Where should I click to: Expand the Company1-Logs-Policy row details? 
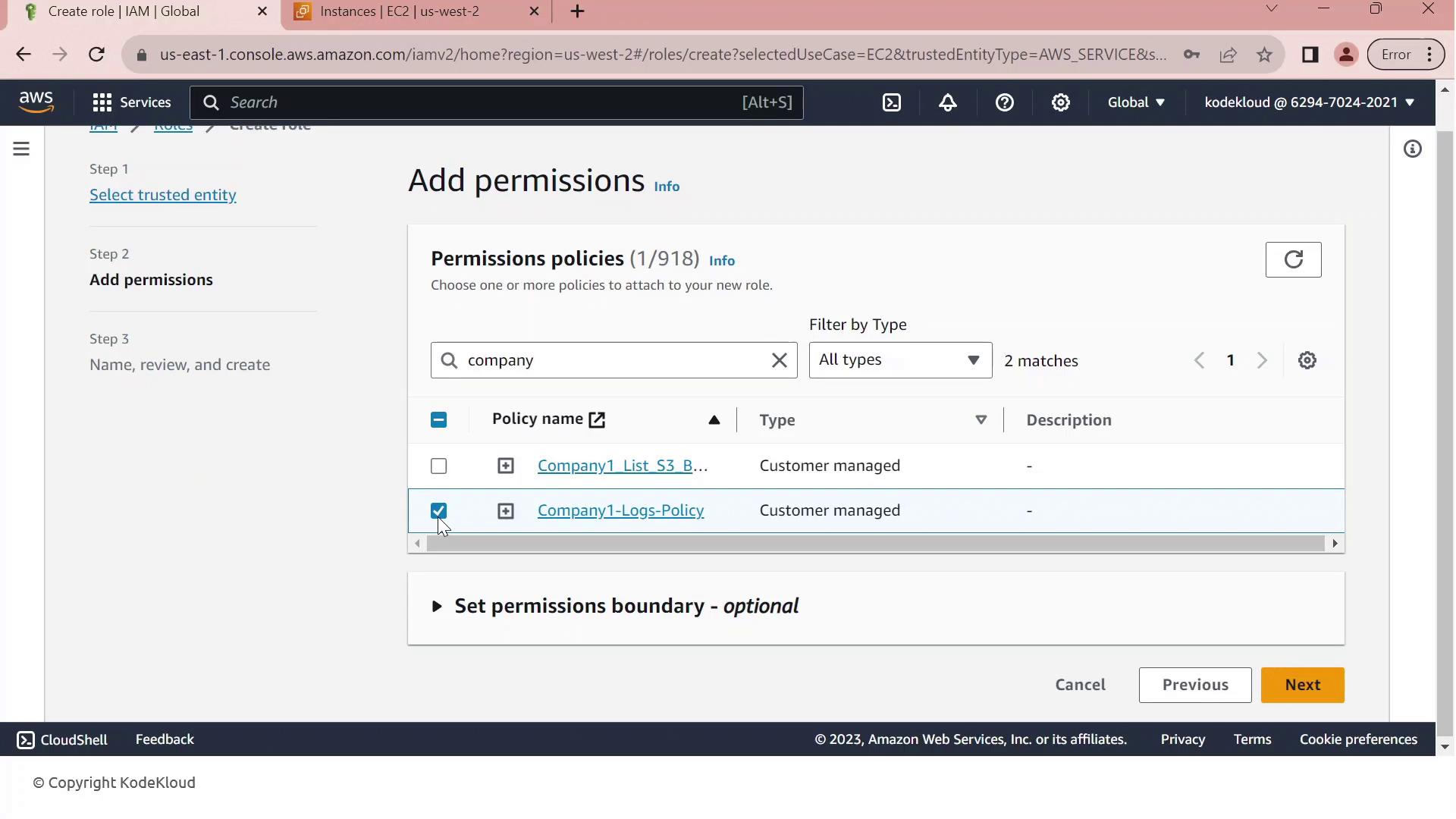pyautogui.click(x=505, y=511)
